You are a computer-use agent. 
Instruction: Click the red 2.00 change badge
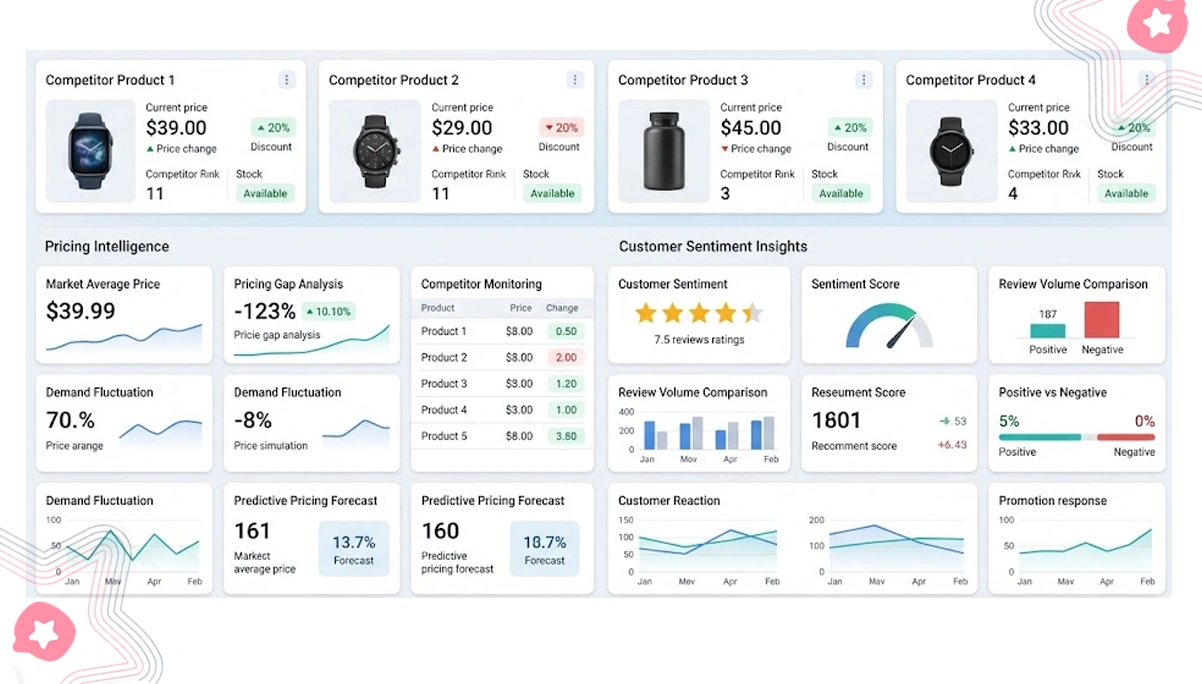(x=566, y=357)
